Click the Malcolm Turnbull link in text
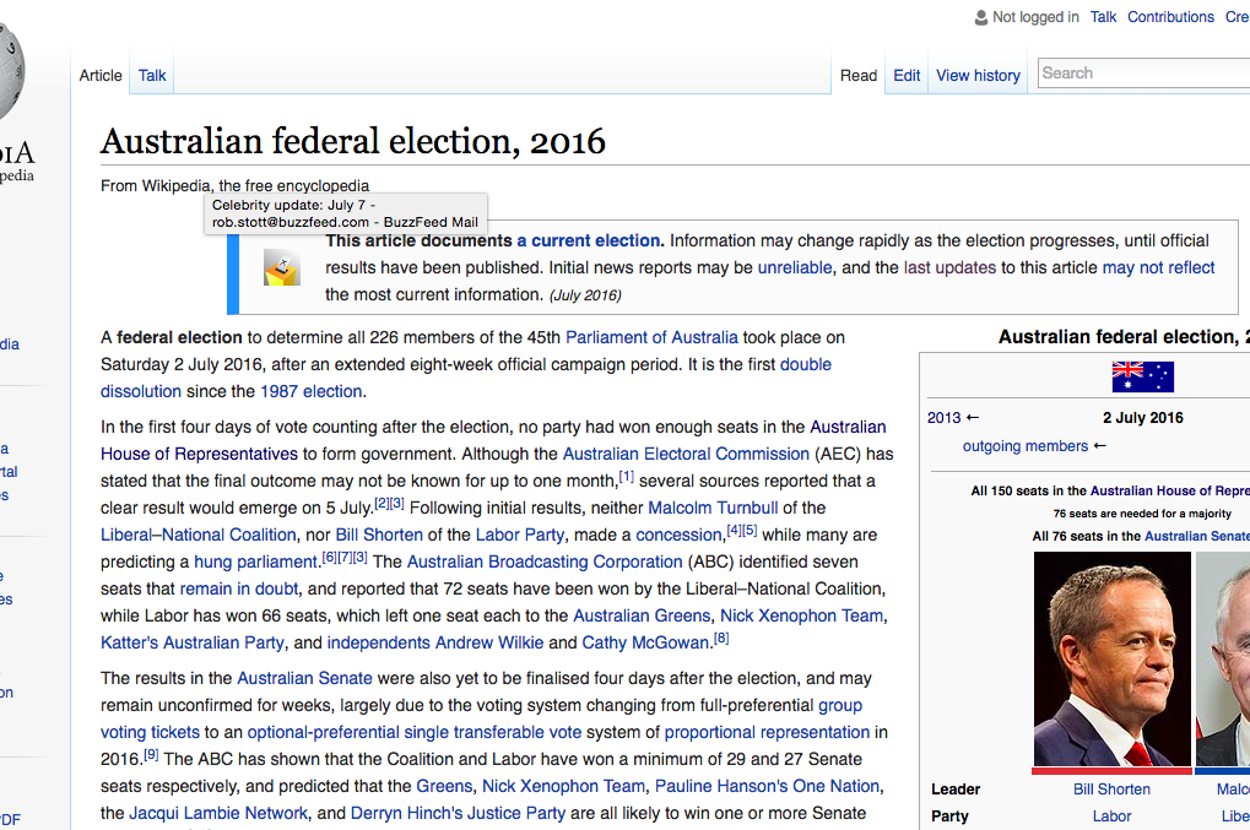The image size is (1250, 830). click(712, 507)
